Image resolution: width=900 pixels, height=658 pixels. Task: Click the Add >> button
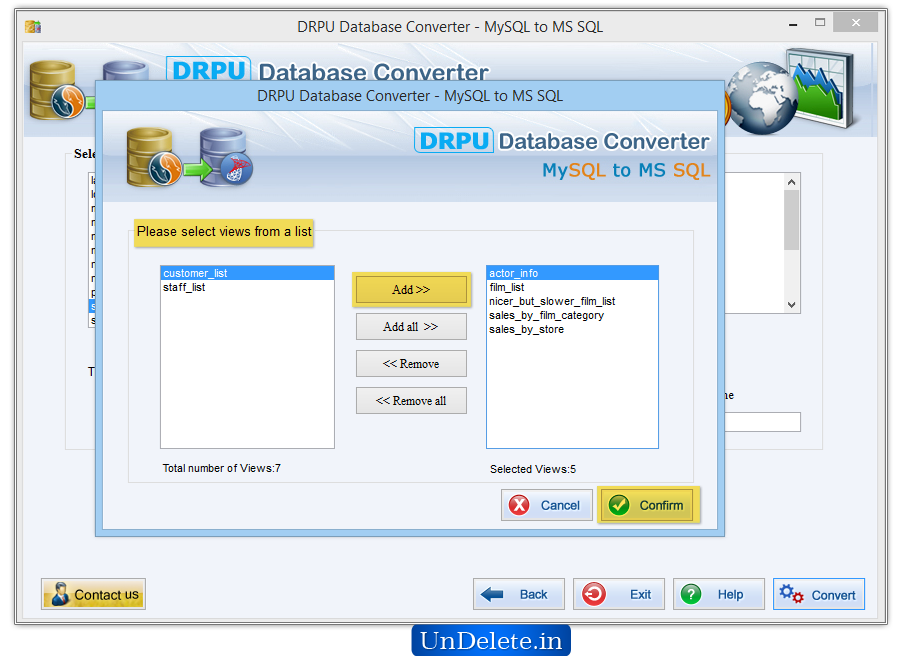click(x=411, y=289)
